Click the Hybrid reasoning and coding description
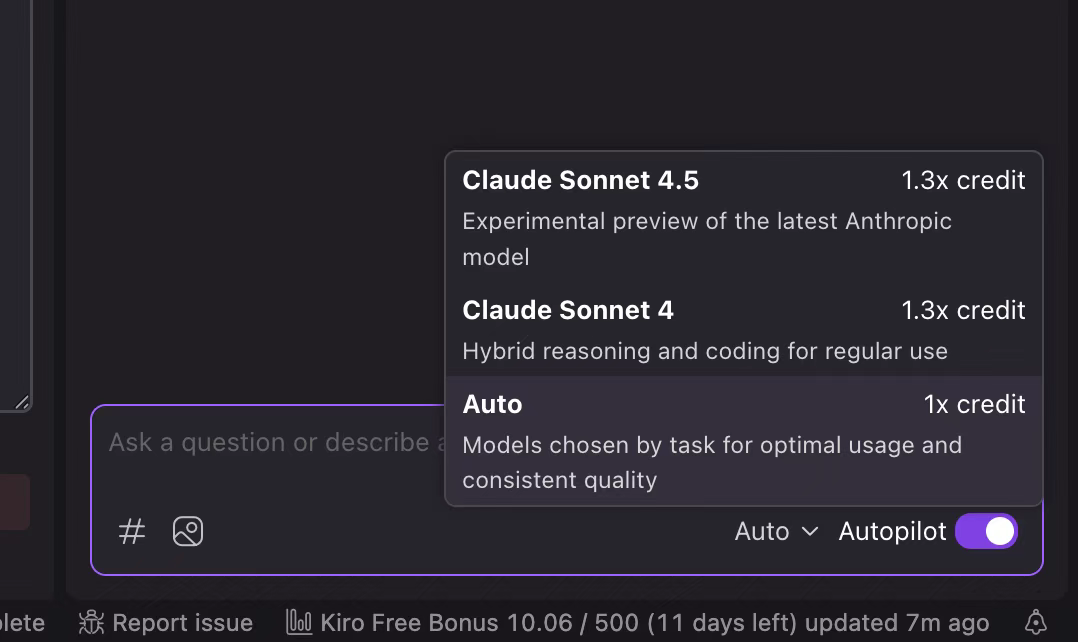 (705, 351)
